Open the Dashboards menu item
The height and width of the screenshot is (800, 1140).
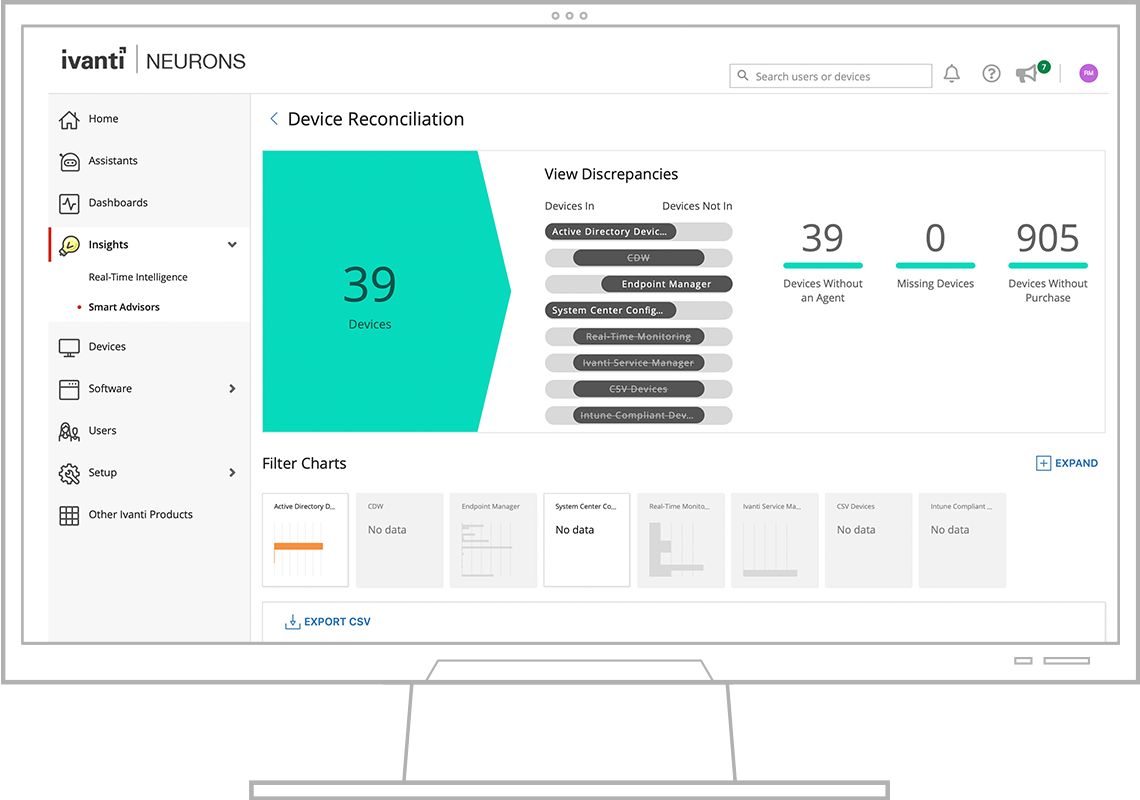coord(149,203)
